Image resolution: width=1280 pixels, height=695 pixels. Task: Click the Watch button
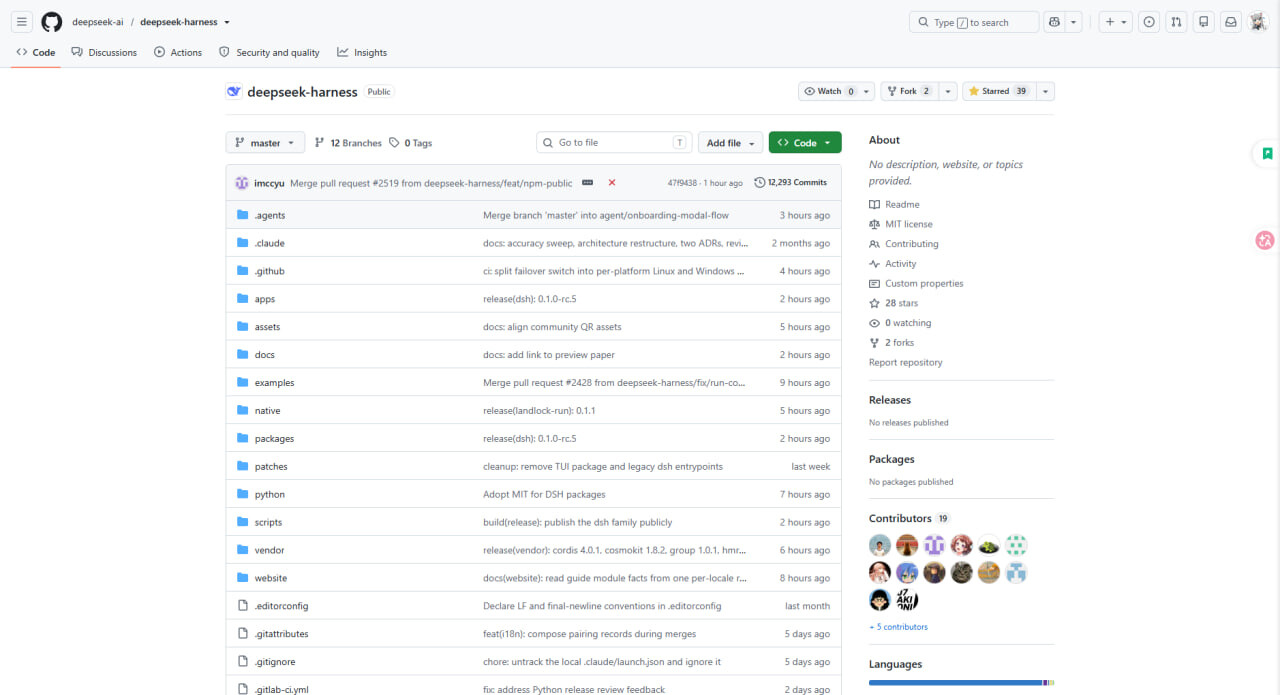click(x=830, y=91)
